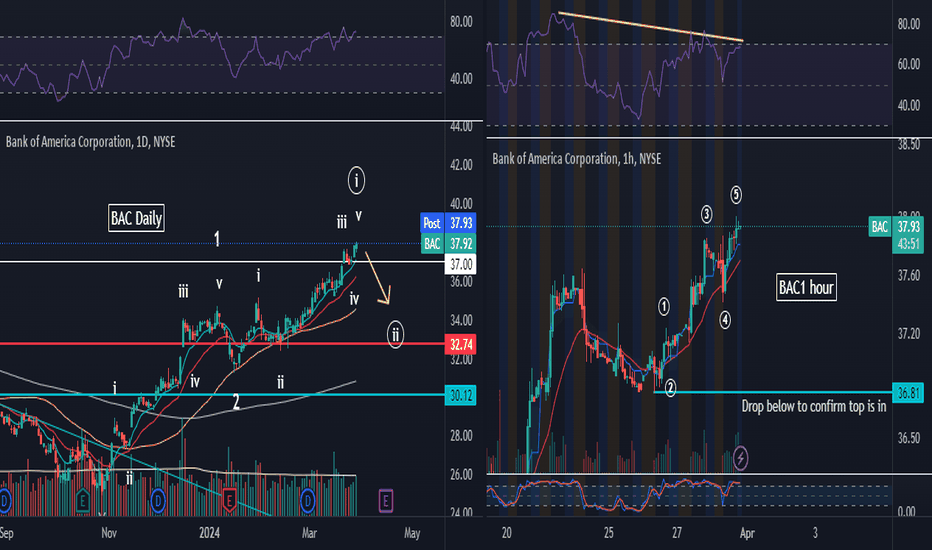Click the 38.50 price axis value on hourly chart

click(x=909, y=144)
